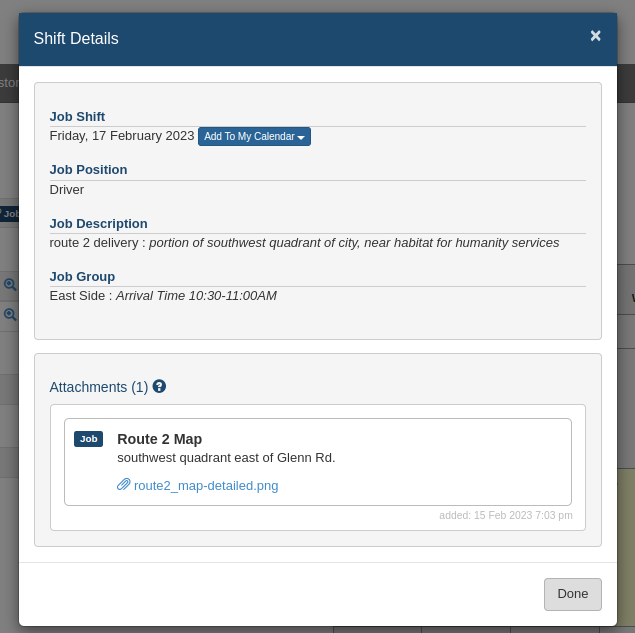Click the Job Position heading
635x633 pixels.
pos(88,170)
